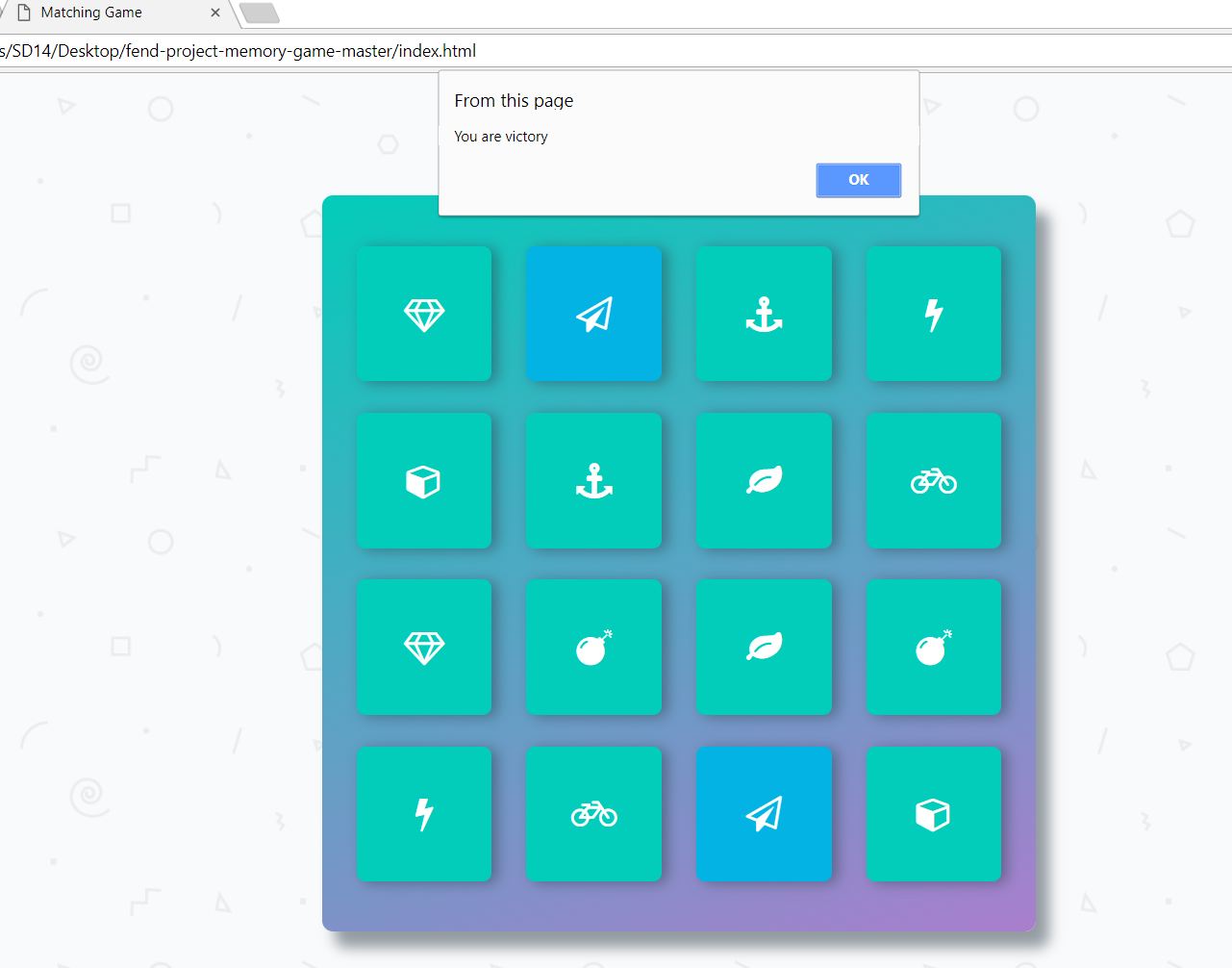
Task: Select the diamond card in the third row
Action: [x=424, y=647]
